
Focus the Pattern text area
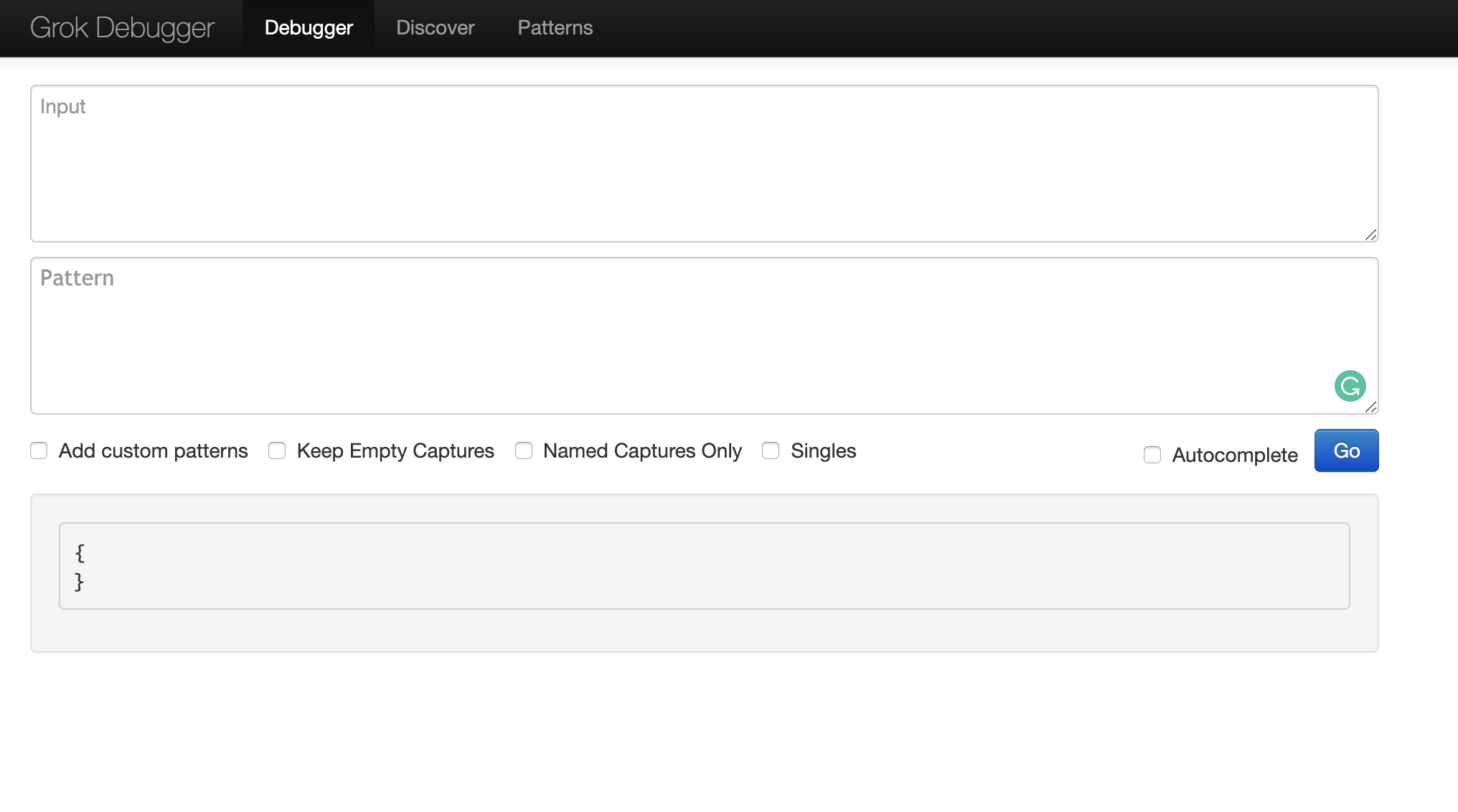click(x=682, y=336)
